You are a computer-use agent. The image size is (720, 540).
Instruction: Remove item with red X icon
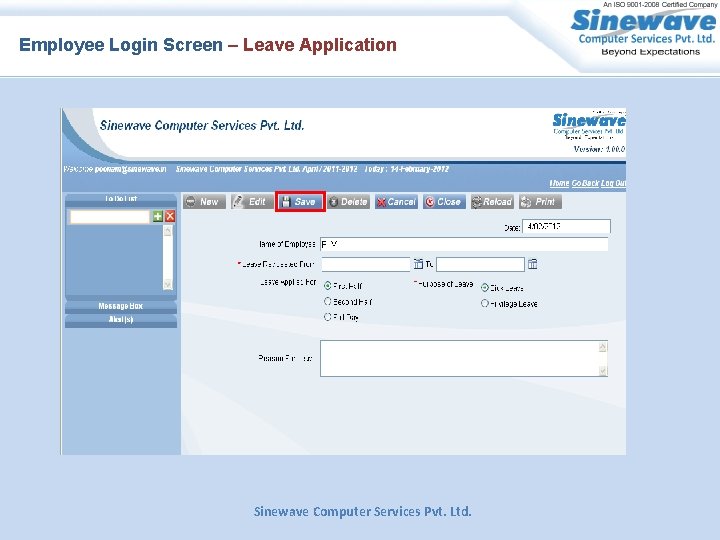(170, 216)
